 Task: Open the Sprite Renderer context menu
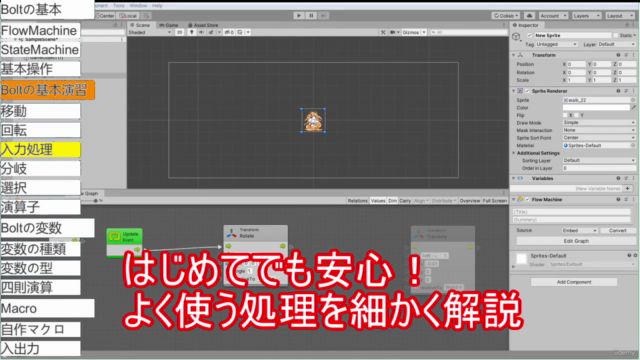pyautogui.click(x=633, y=91)
